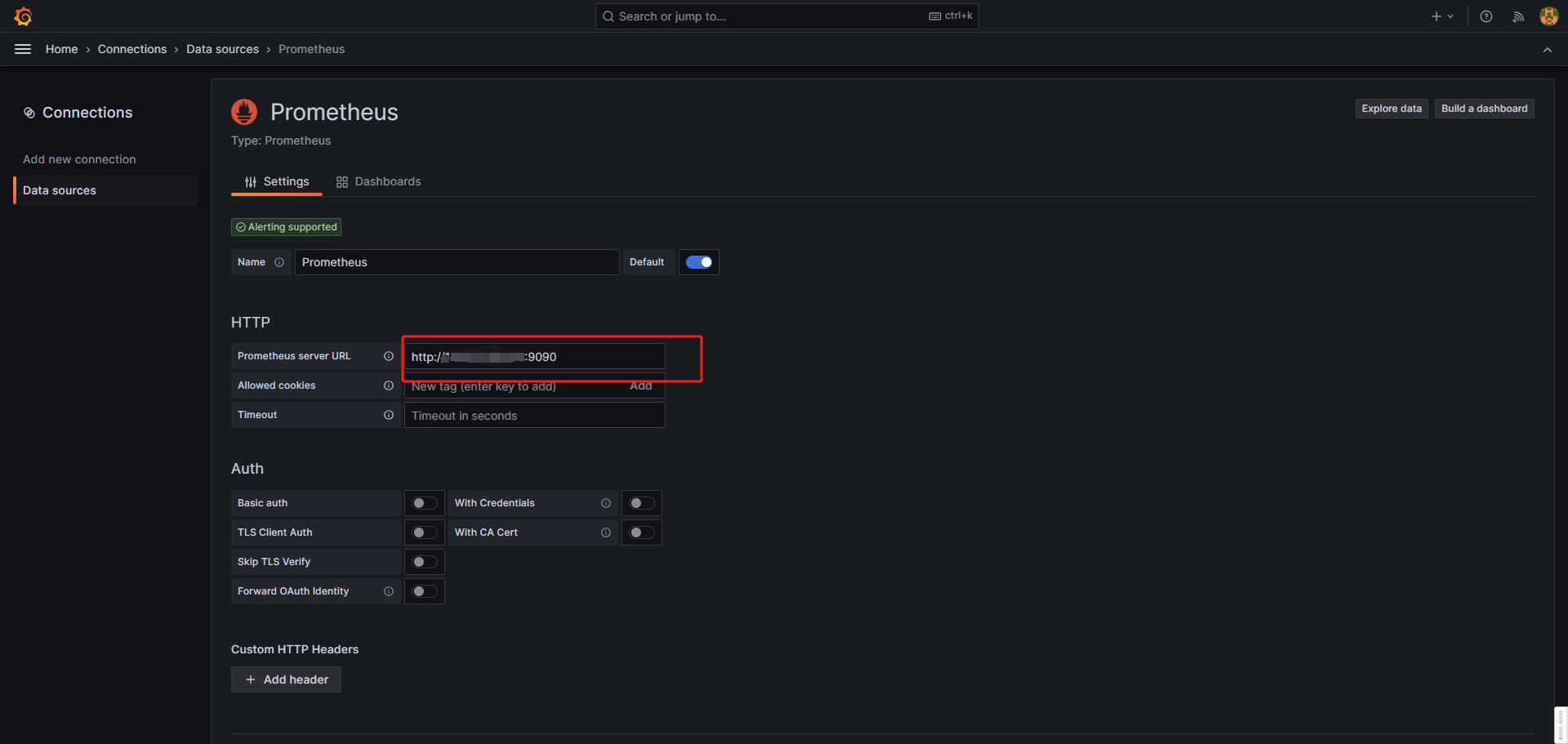Screen dimensions: 1568x744
Task: Enable Skip TLS Verify switch
Action: pyautogui.click(x=425, y=562)
